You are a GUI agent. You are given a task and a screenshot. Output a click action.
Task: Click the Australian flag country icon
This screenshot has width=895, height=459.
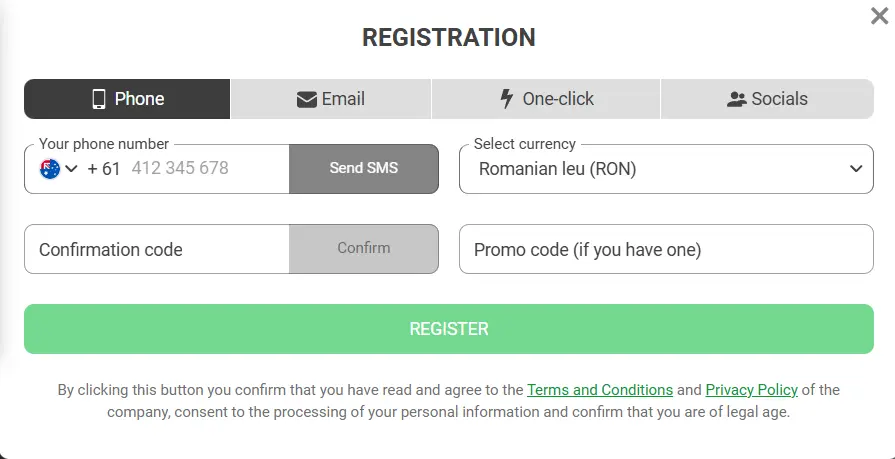[50, 169]
